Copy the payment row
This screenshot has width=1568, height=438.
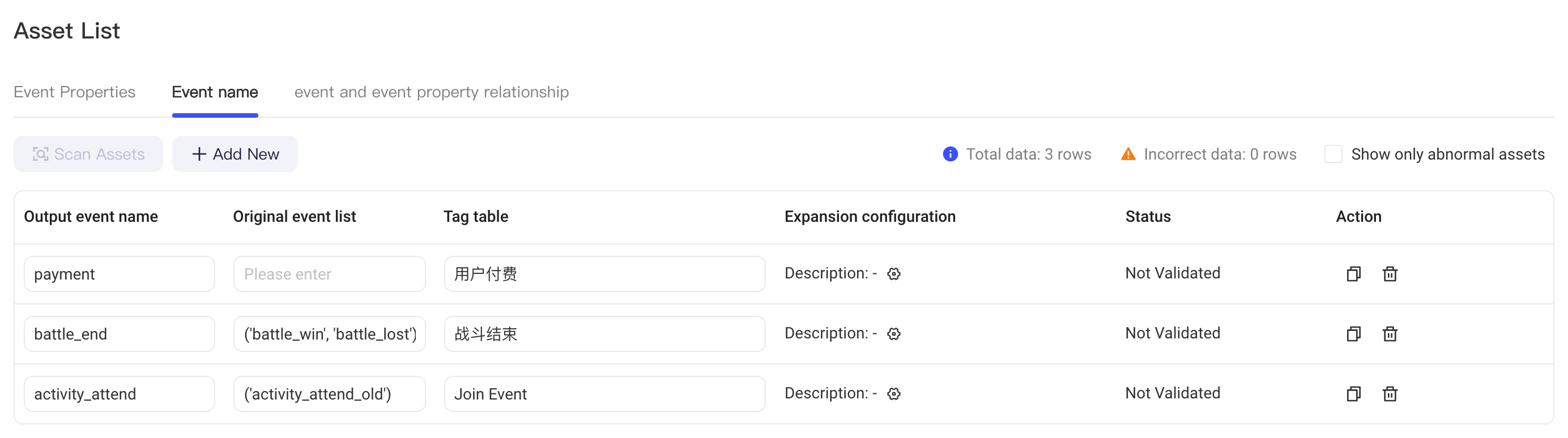click(1353, 274)
